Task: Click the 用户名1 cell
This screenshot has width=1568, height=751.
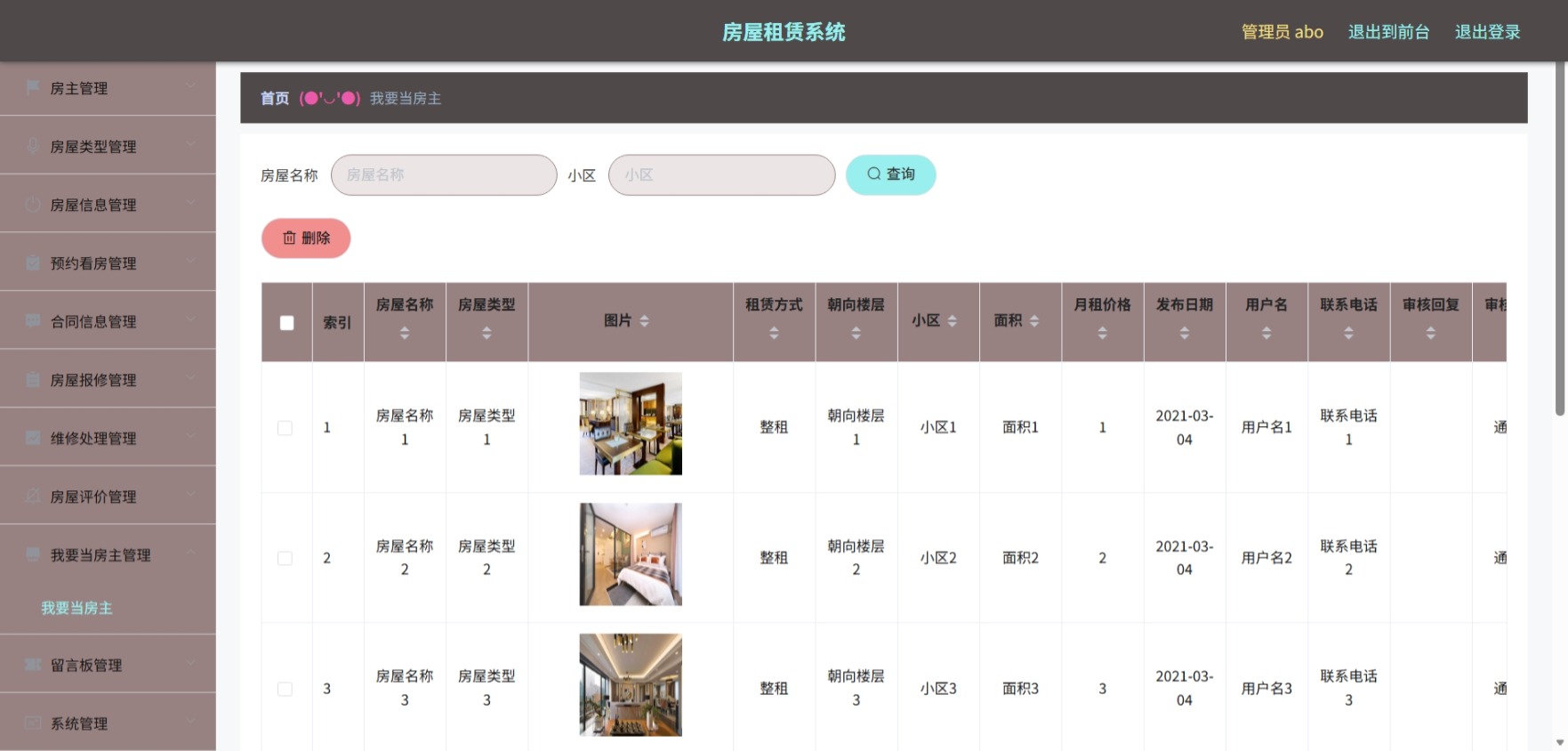Action: coord(1266,427)
